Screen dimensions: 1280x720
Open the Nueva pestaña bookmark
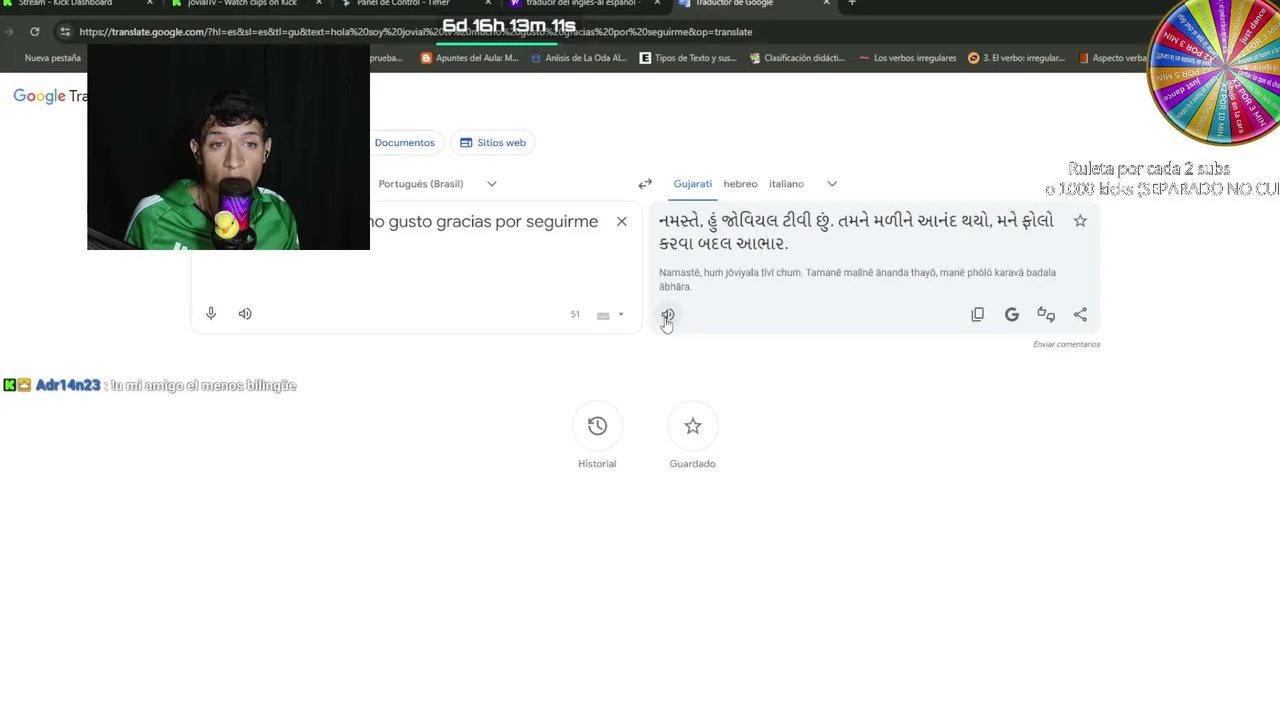[52, 58]
